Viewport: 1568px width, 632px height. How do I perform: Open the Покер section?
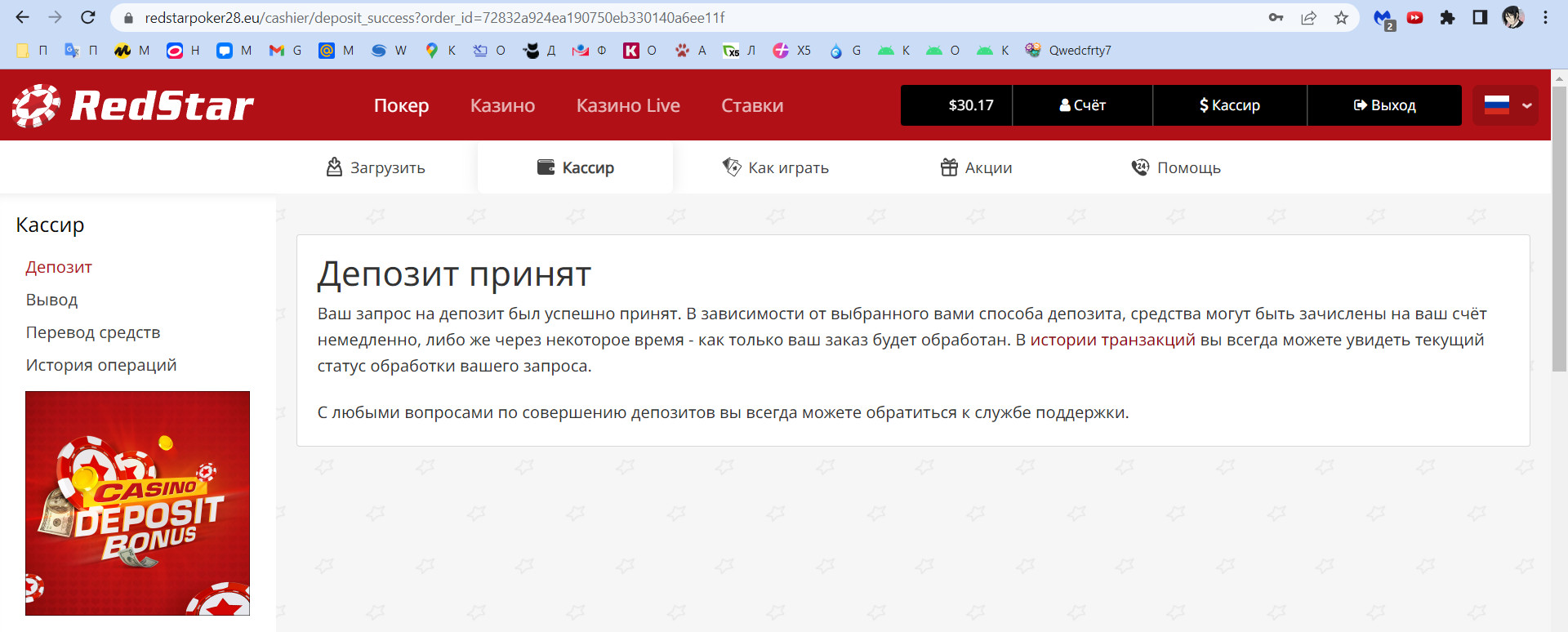[x=401, y=105]
